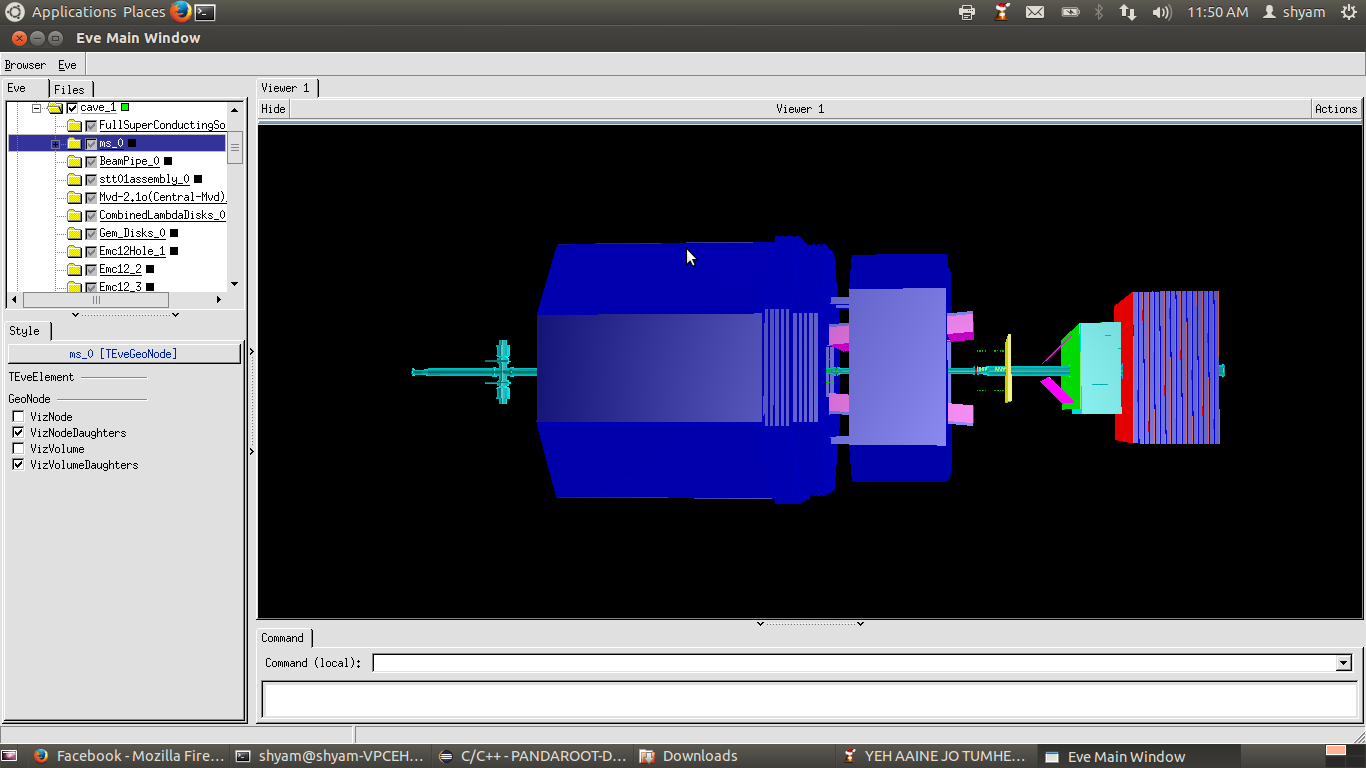
Task: Collapse the cave_1 tree node
Action: [x=37, y=107]
